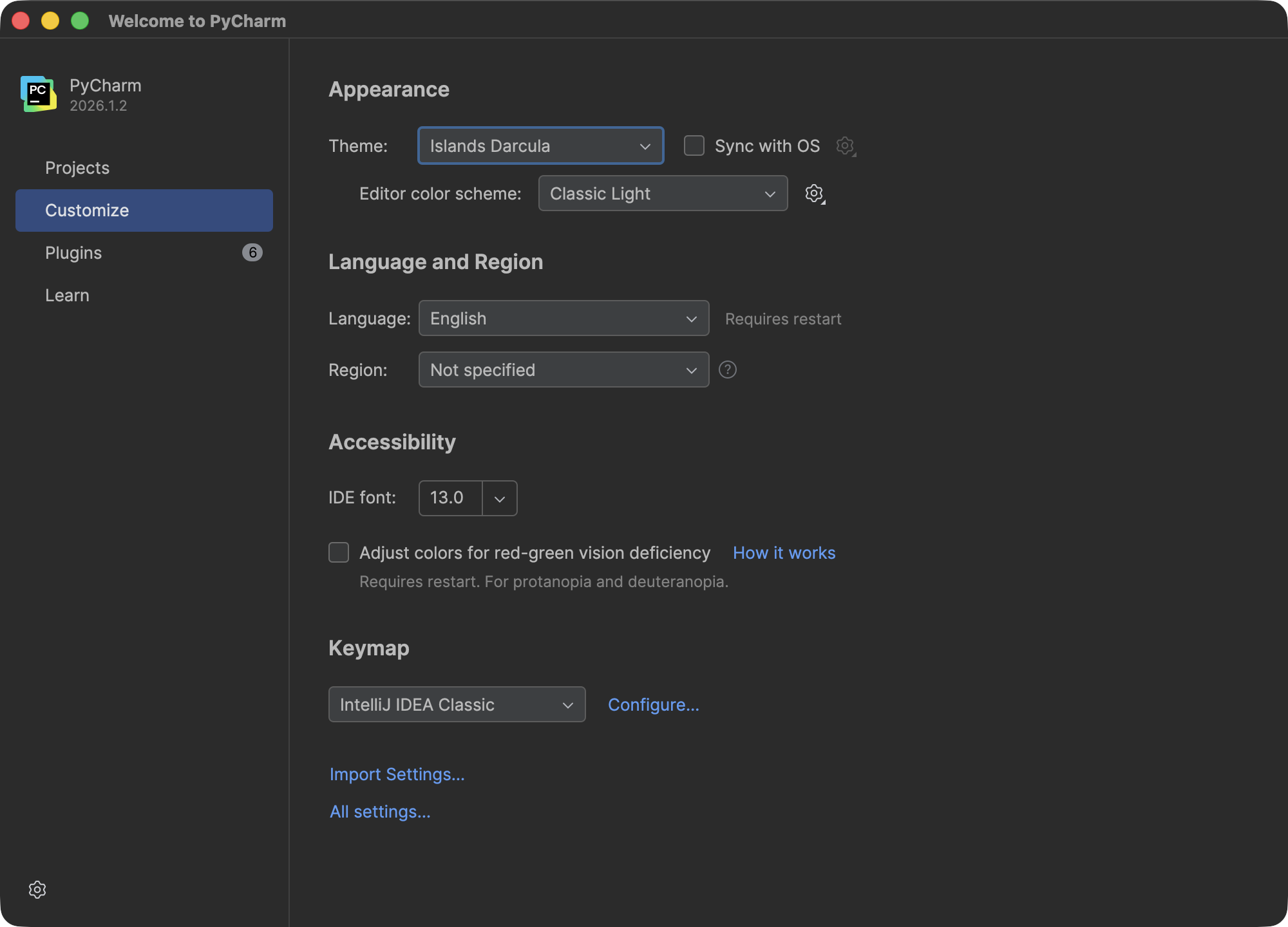Open the Sync with OS gear options

[846, 146]
